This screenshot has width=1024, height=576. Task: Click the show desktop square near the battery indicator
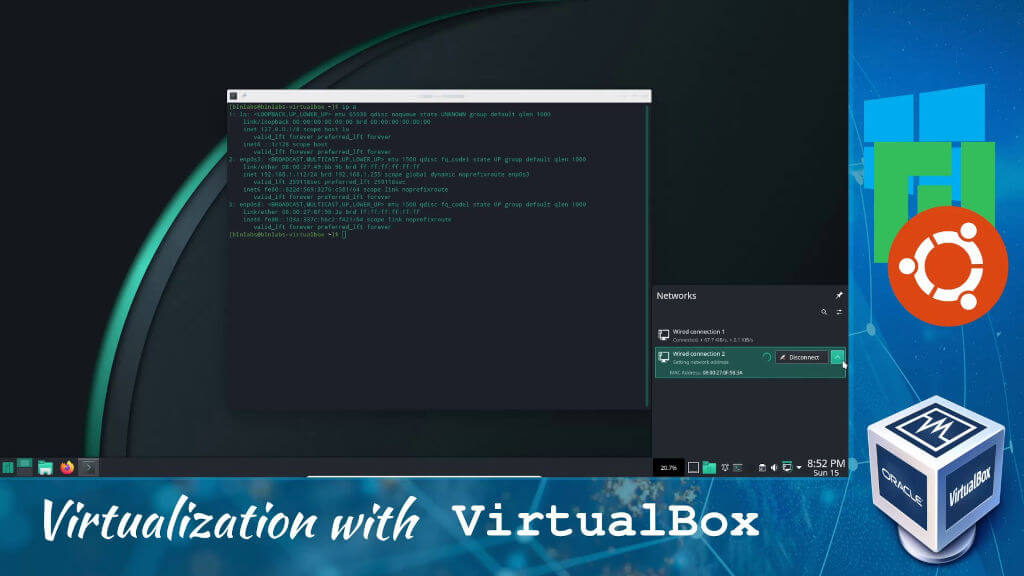(692, 466)
